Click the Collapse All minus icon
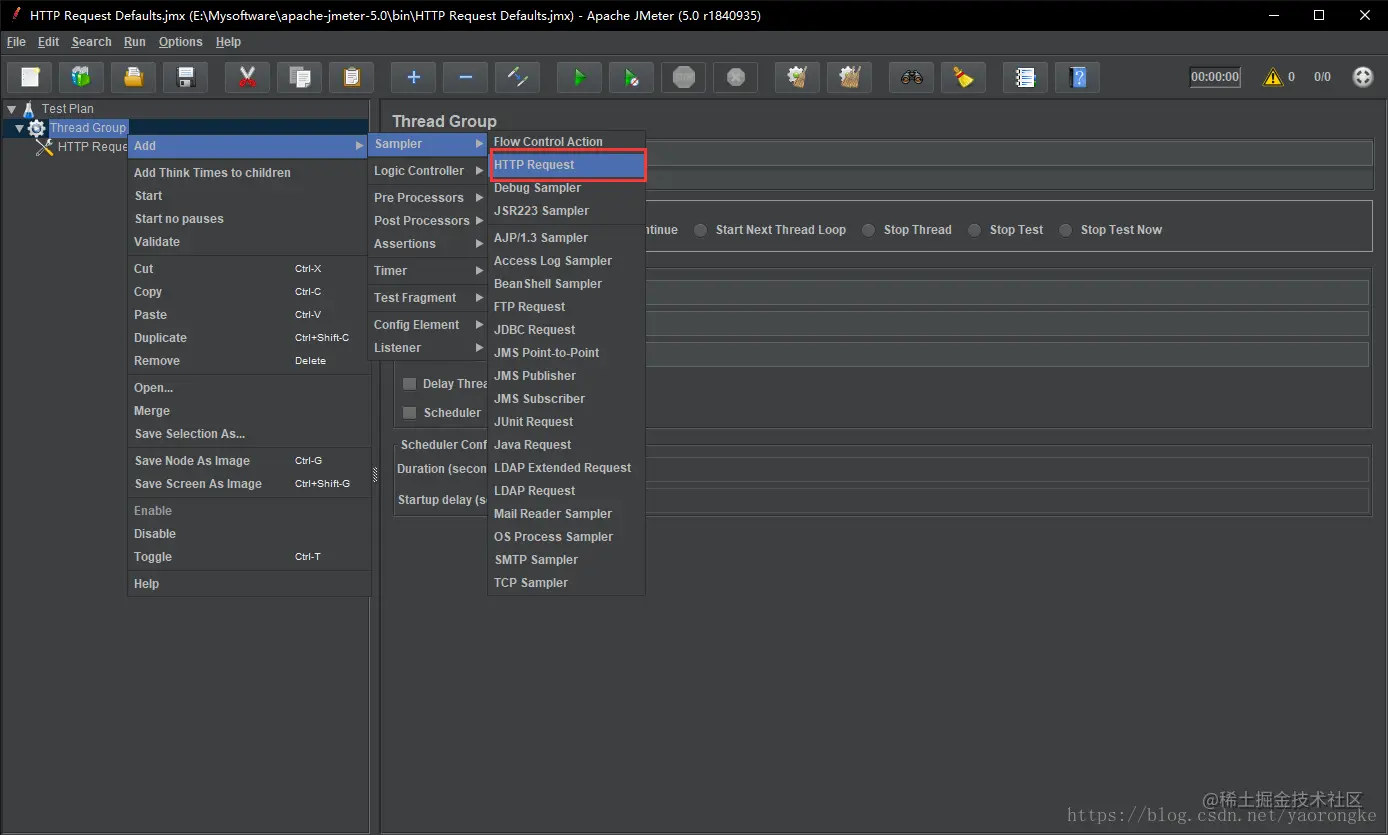 click(x=465, y=77)
